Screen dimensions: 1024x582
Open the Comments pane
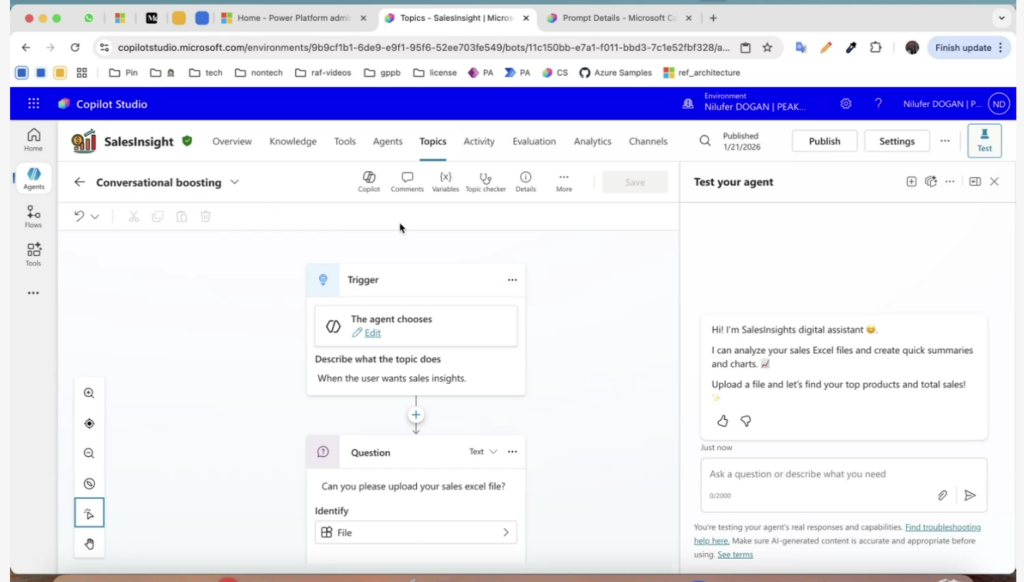pyautogui.click(x=407, y=181)
